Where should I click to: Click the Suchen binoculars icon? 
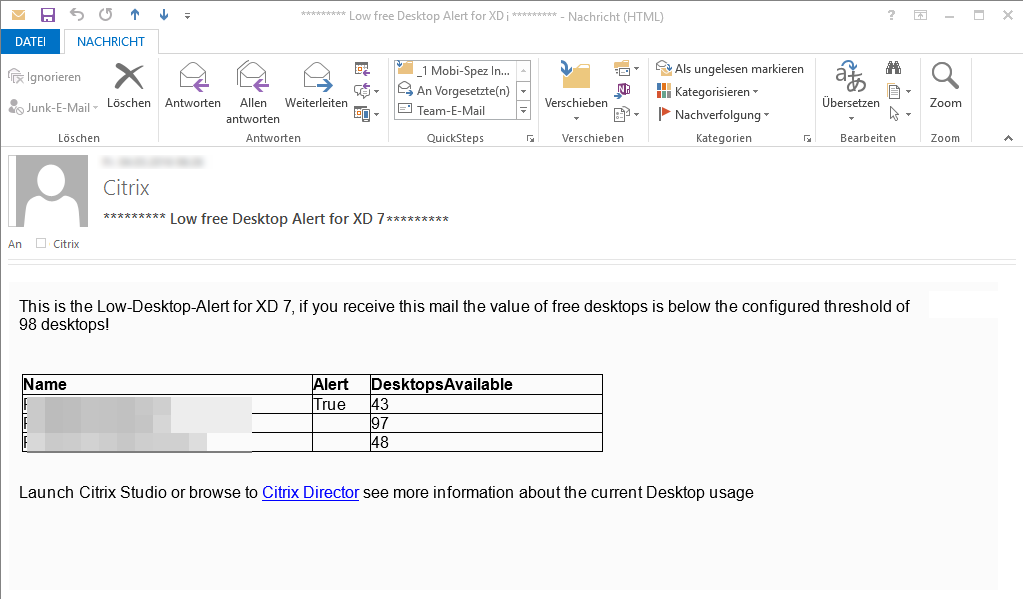[x=893, y=68]
